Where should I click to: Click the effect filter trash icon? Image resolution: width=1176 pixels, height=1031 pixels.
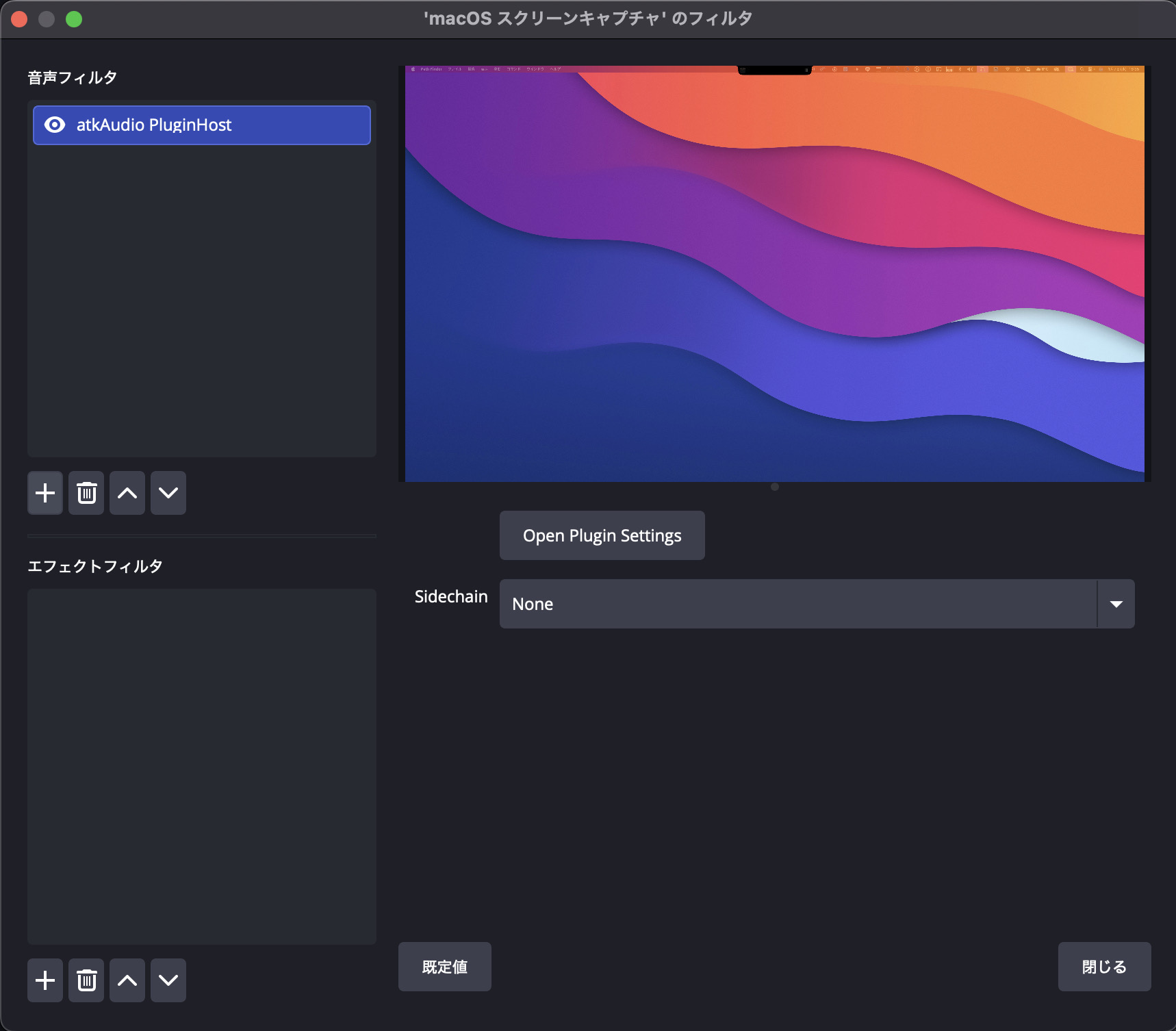86,980
